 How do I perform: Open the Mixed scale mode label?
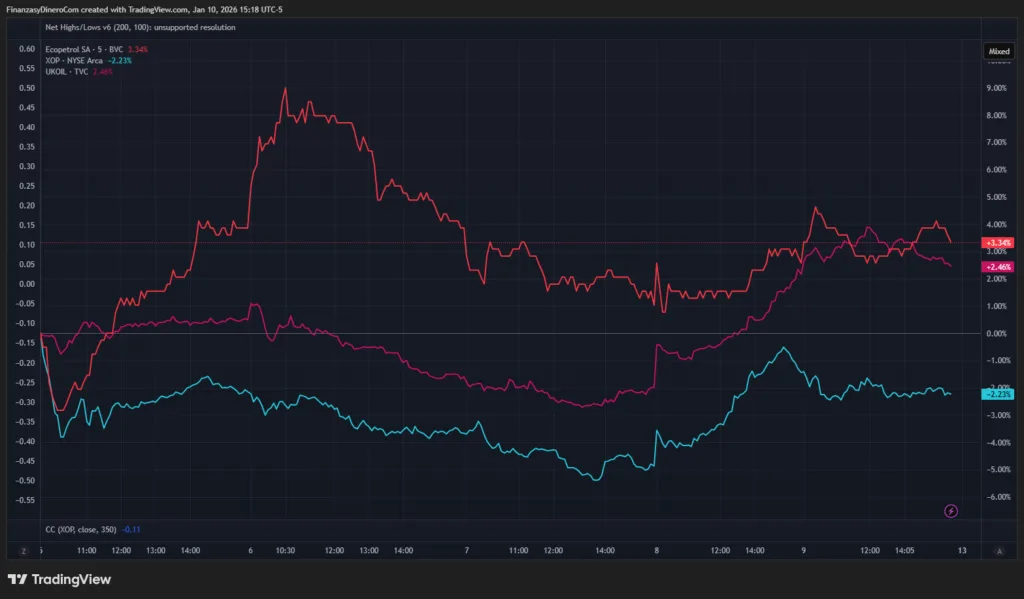[x=999, y=50]
